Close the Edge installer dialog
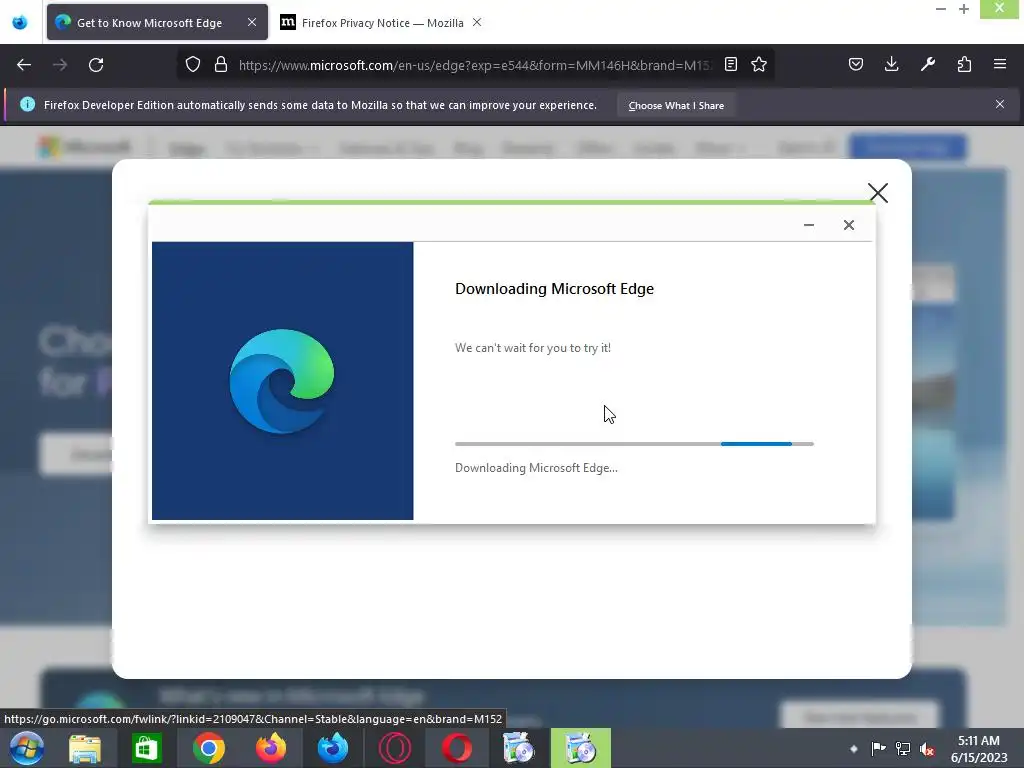Viewport: 1024px width, 768px height. pos(849,225)
